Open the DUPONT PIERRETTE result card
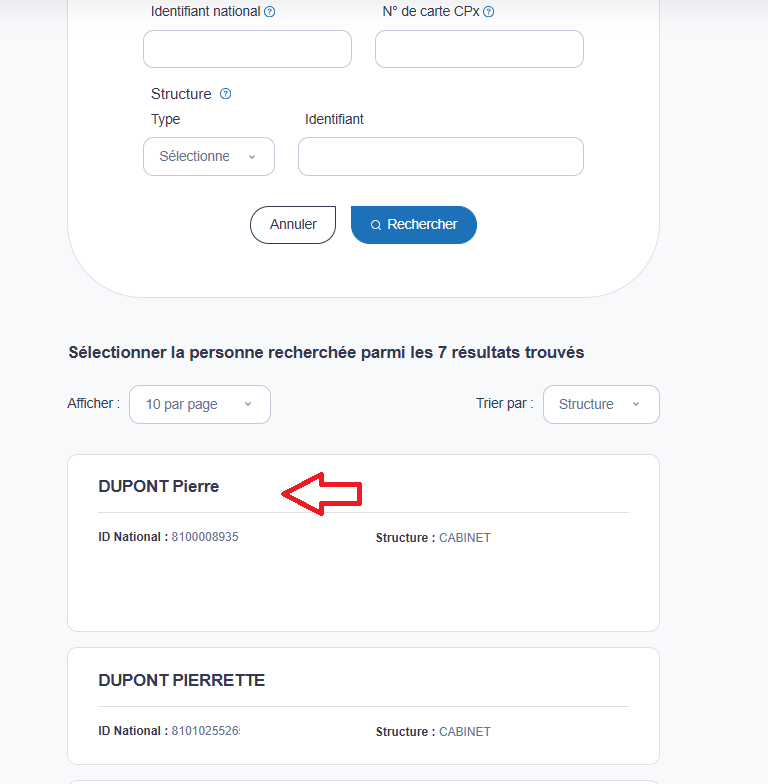Screen dimensions: 768x784 (x=364, y=706)
